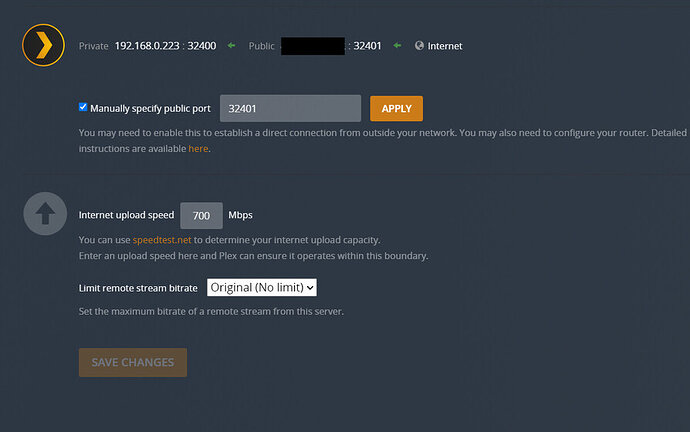Click public port 32401 in the status row
The height and width of the screenshot is (432, 690).
point(367,46)
